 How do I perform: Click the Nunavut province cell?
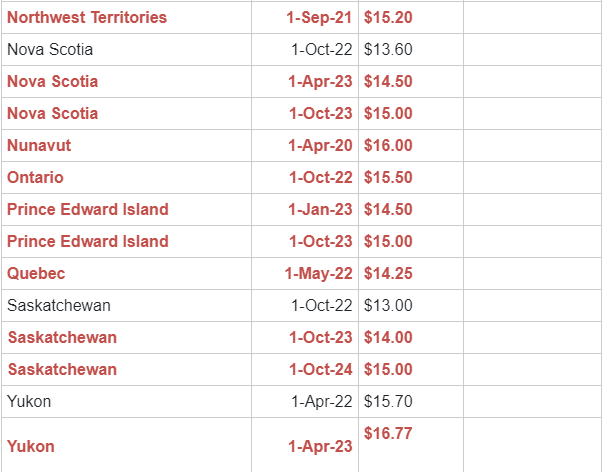coord(39,146)
